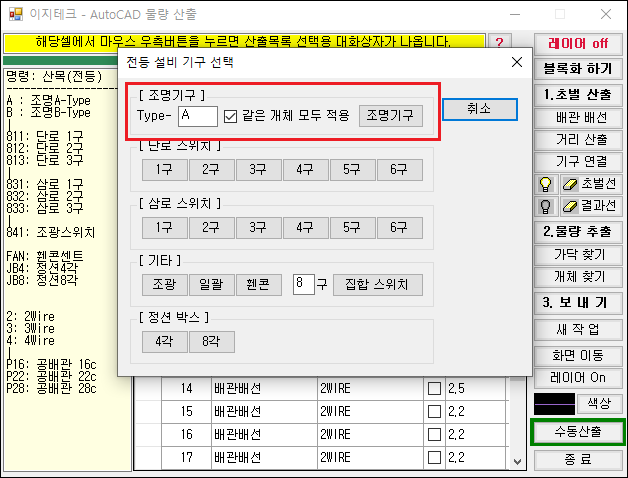Select the 8각 junction box button
This screenshot has width=628, height=478.
(x=211, y=342)
